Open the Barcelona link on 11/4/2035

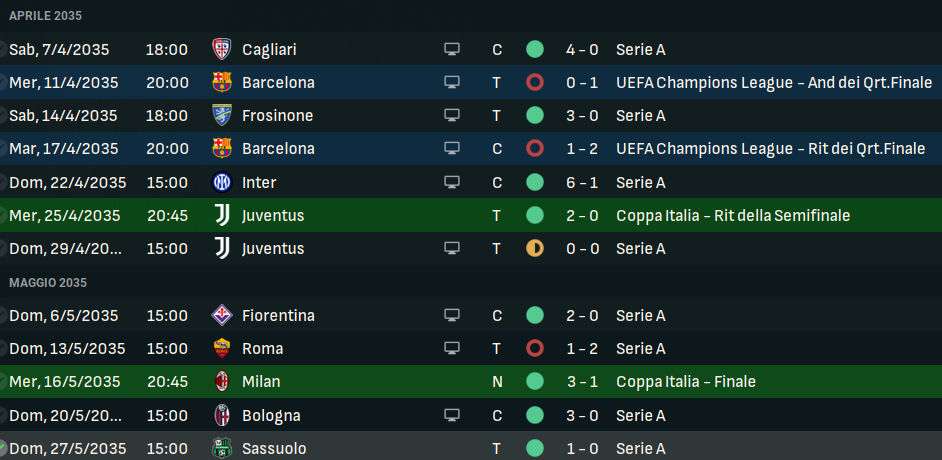(278, 82)
